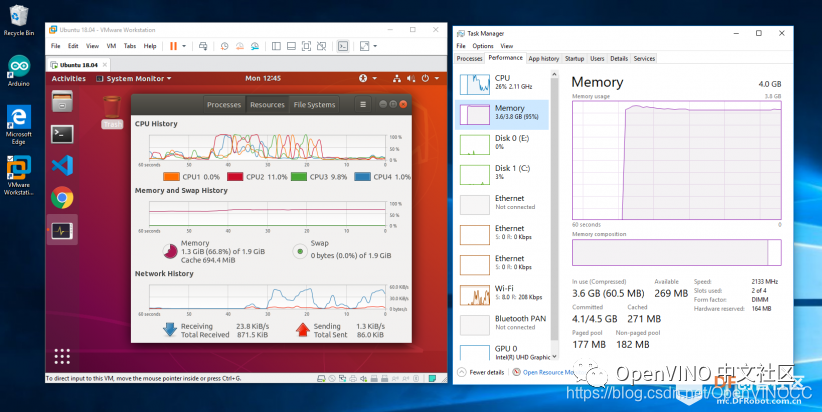Select CPU in Task Manager performance list

(502, 84)
